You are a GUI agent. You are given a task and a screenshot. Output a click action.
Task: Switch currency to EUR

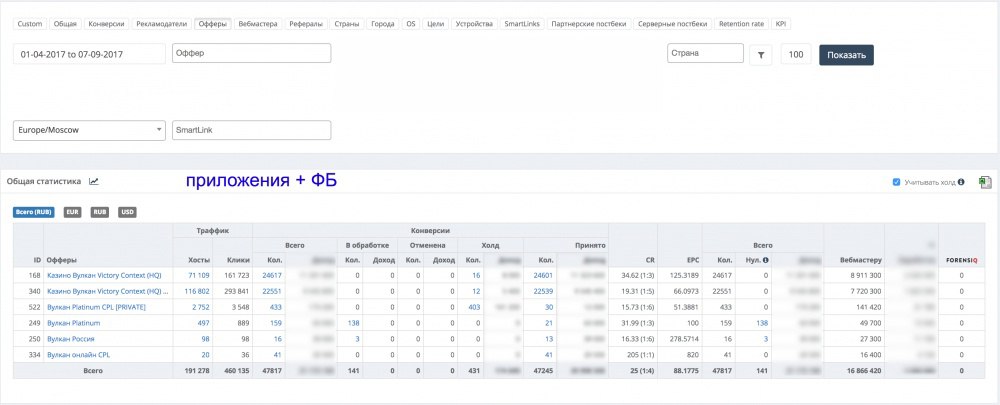(x=73, y=212)
